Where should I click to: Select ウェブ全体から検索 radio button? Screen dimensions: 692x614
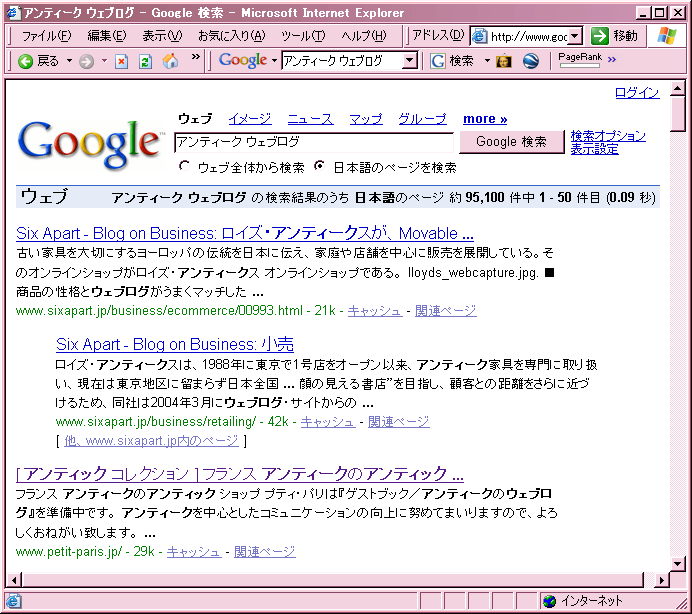point(184,166)
